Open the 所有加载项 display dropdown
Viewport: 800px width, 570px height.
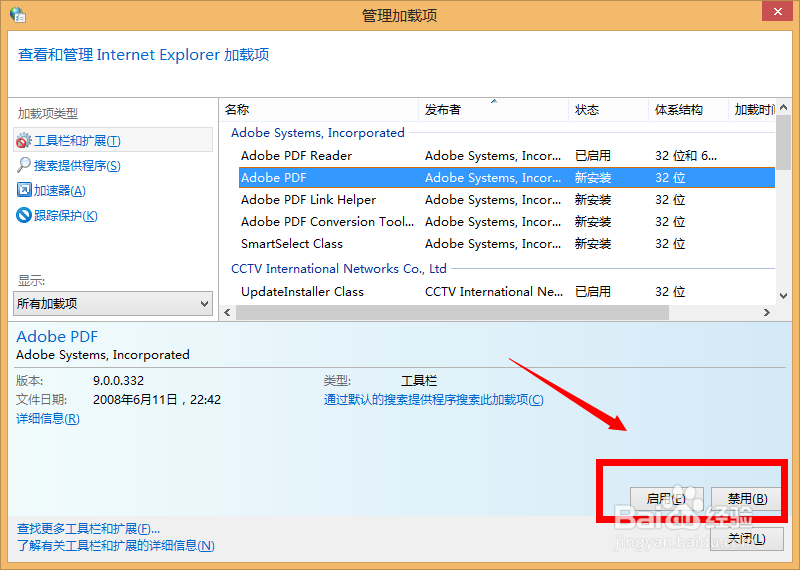113,304
